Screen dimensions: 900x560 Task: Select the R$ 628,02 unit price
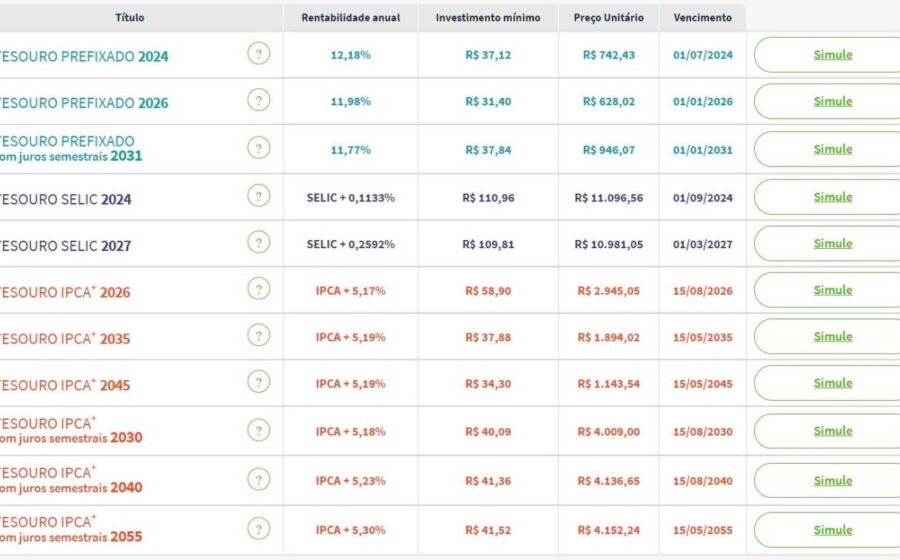pyautogui.click(x=608, y=102)
